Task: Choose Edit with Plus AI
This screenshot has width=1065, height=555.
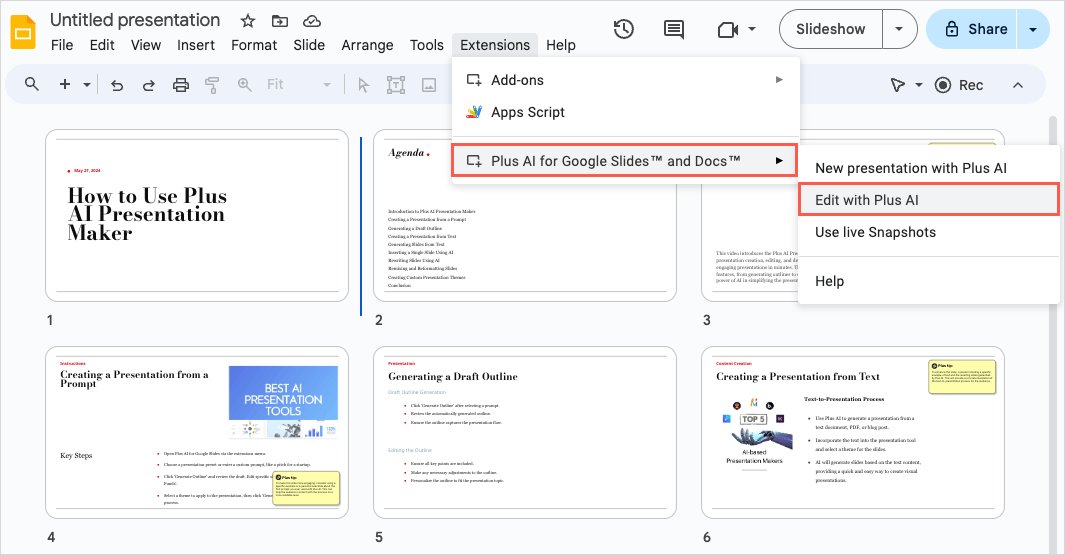Action: pyautogui.click(x=929, y=200)
